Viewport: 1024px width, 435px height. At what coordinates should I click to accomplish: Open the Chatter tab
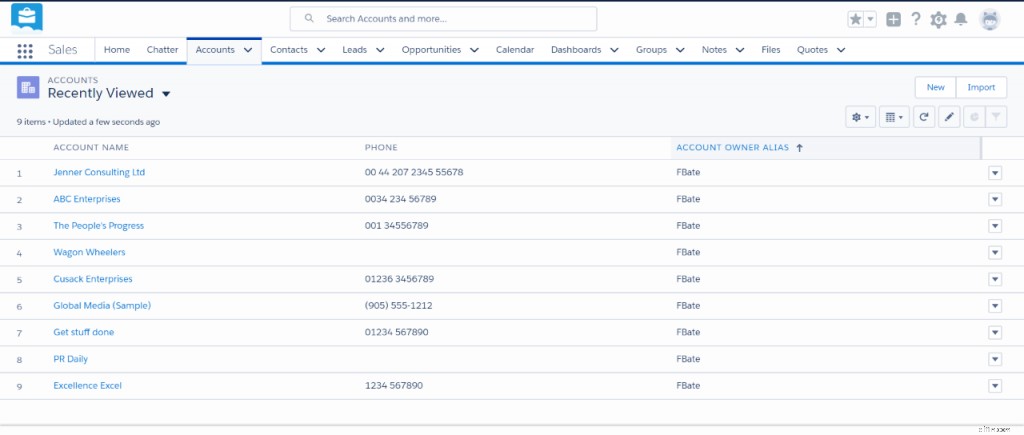coord(163,50)
